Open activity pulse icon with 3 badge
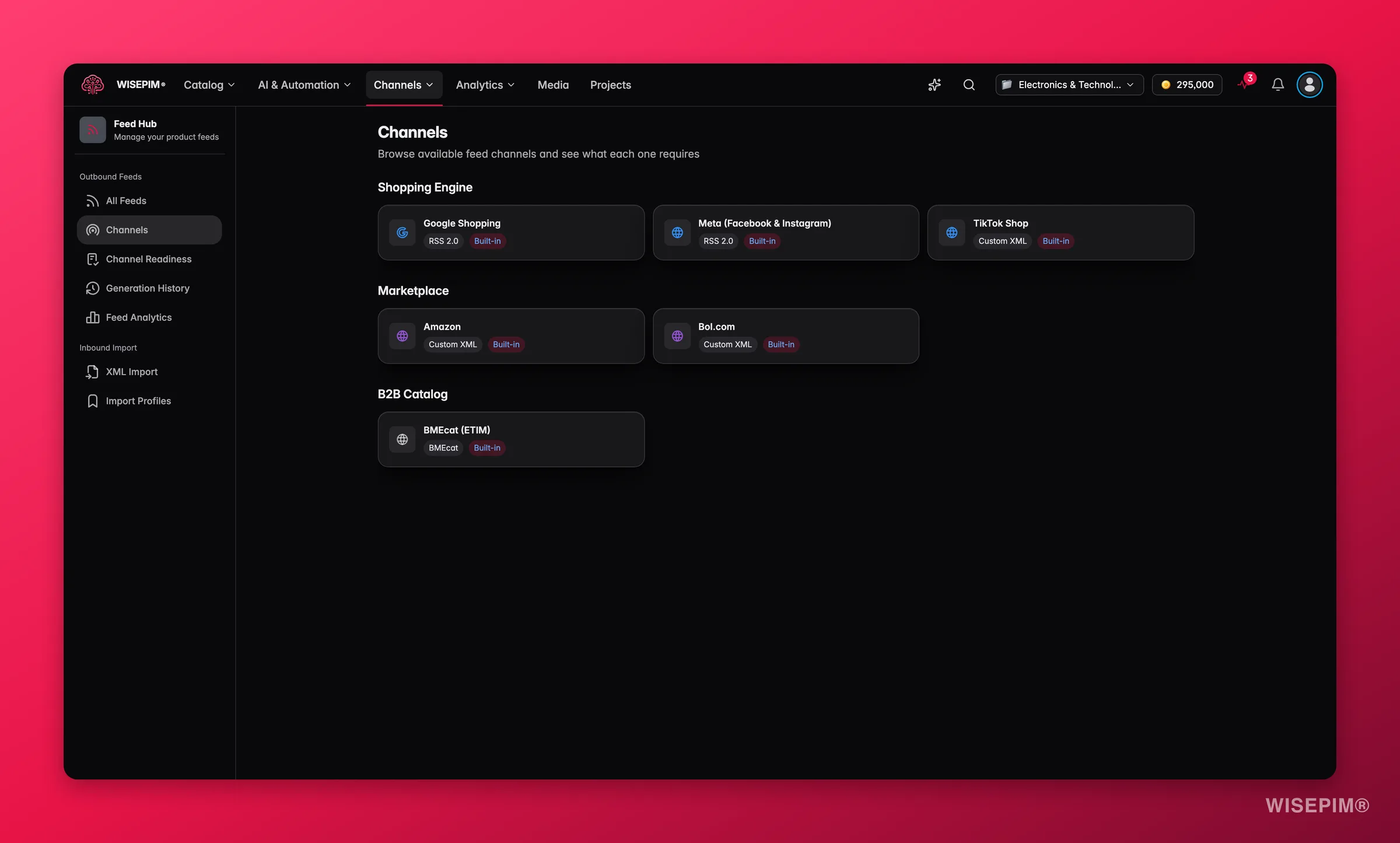This screenshot has width=1400, height=843. (x=1245, y=83)
